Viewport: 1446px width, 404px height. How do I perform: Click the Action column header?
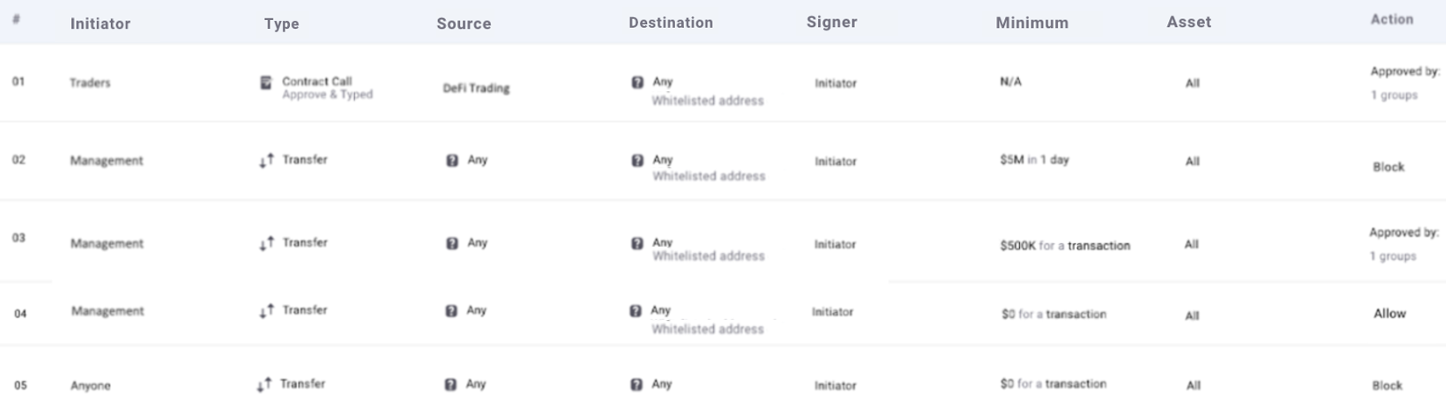pos(1392,19)
